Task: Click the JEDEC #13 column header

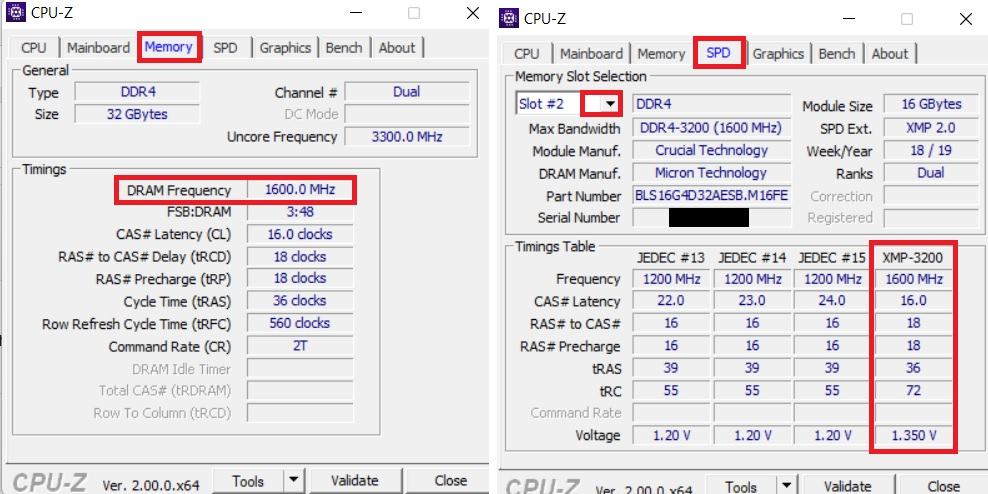Action: coord(671,257)
